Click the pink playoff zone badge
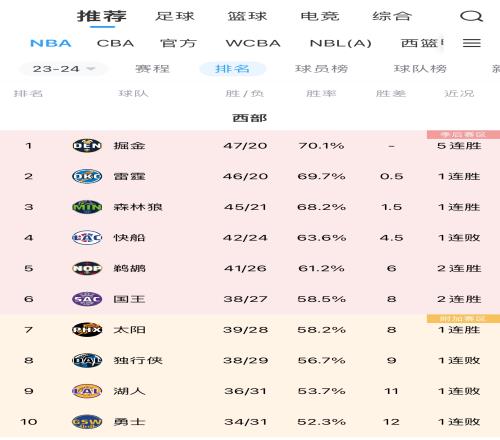Screen dimensions: 500x440 (463, 134)
